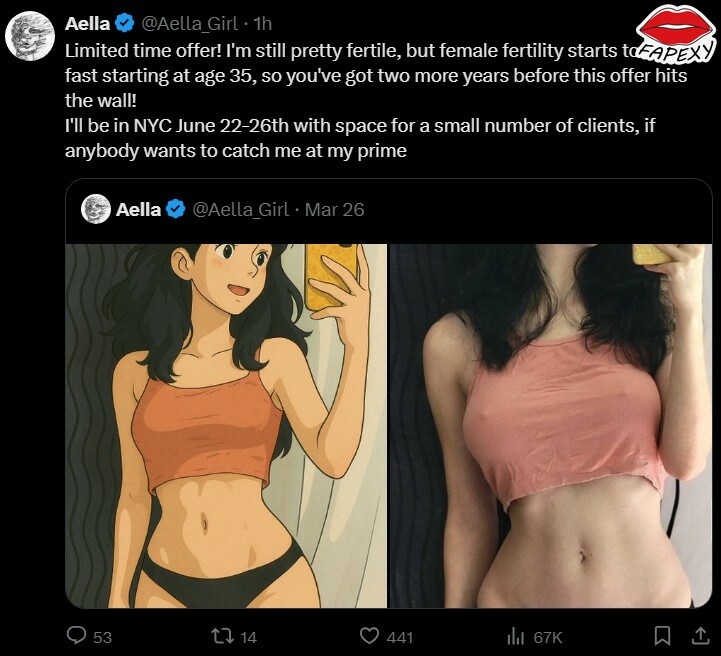Open the small avatar in quoted tweet

[x=96, y=209]
